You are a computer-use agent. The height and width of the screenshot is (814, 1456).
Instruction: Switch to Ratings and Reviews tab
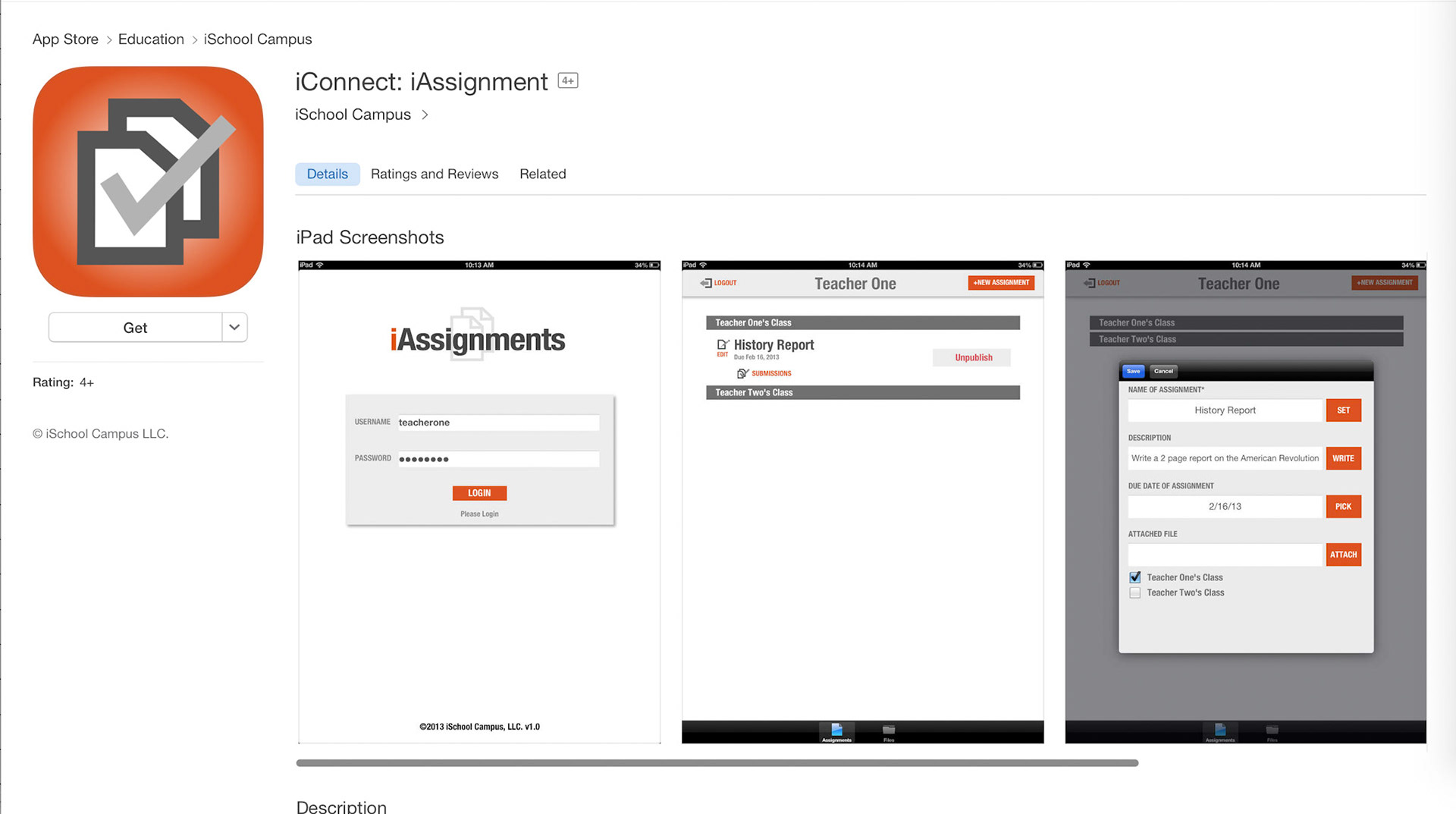[x=435, y=174]
